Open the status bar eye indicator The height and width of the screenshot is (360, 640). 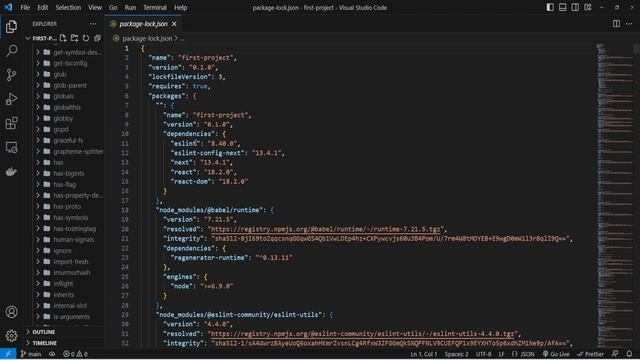point(52,354)
